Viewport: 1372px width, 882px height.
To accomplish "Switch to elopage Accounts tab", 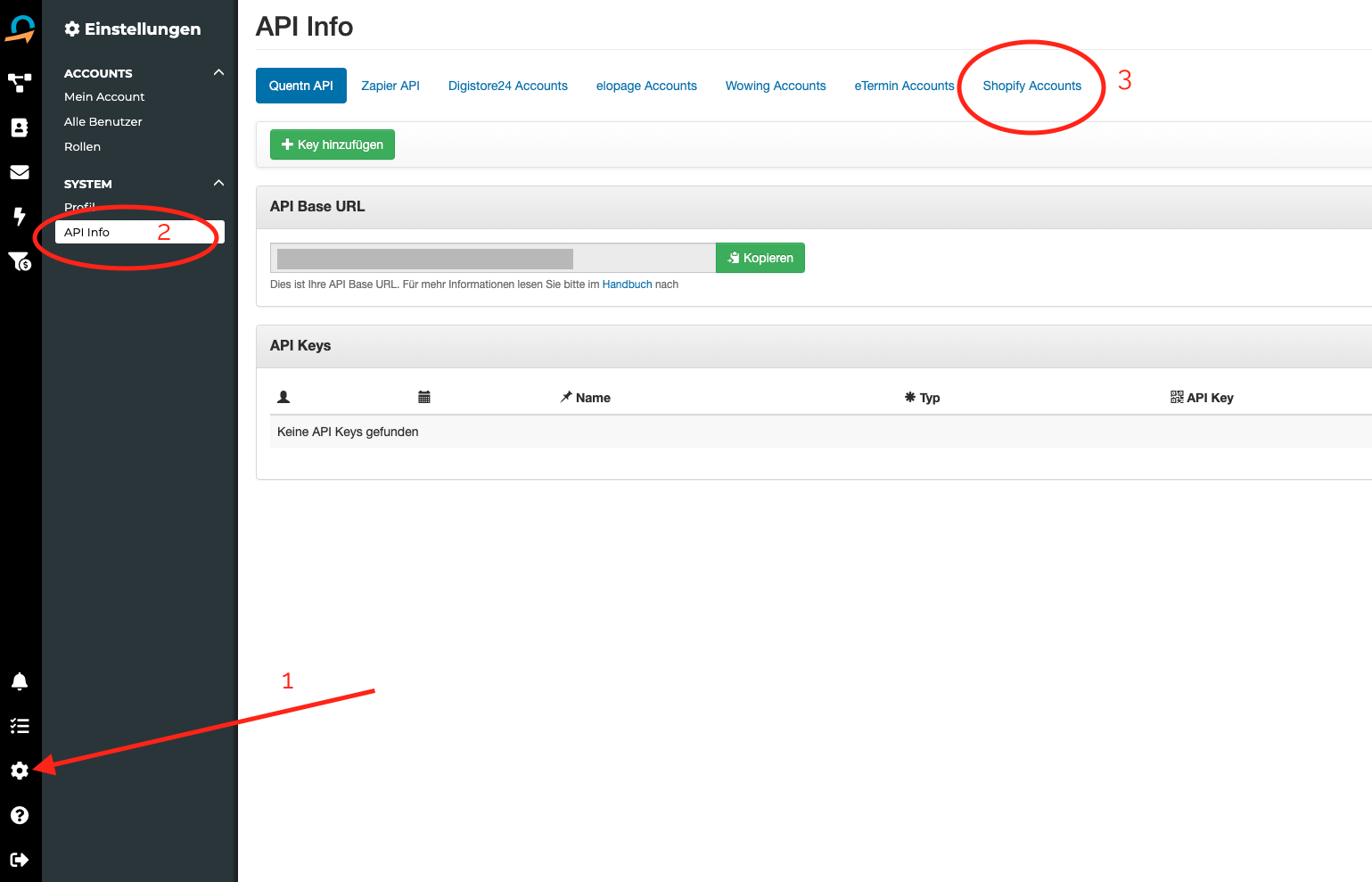I will [x=646, y=86].
